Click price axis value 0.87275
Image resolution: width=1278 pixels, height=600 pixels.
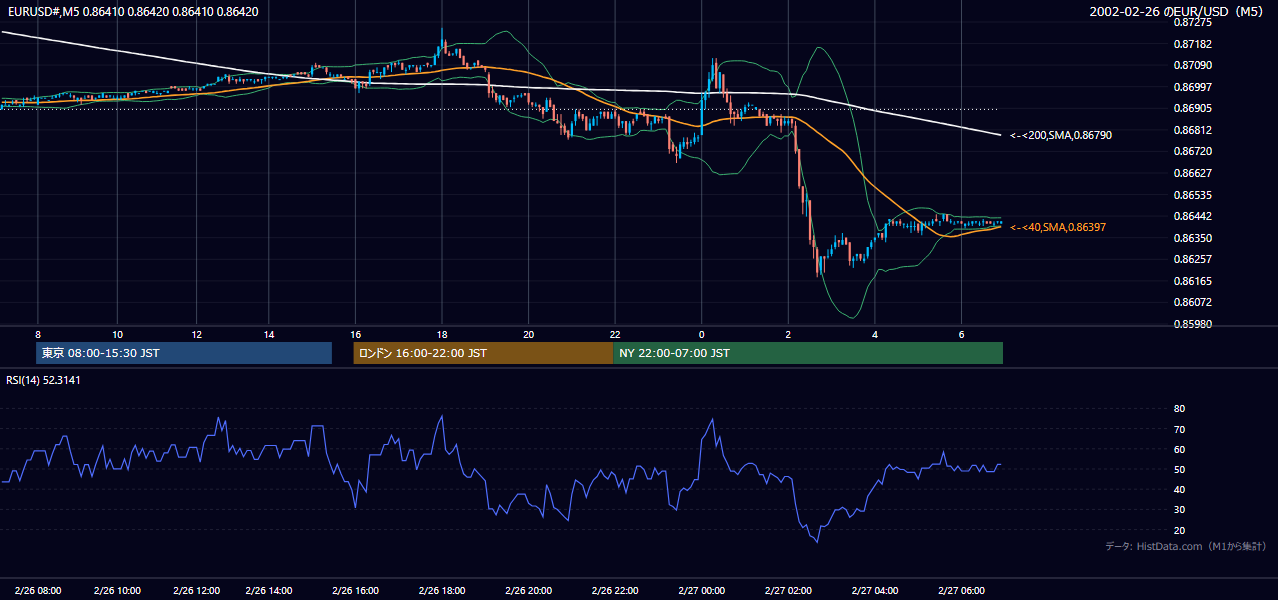[x=1194, y=22]
